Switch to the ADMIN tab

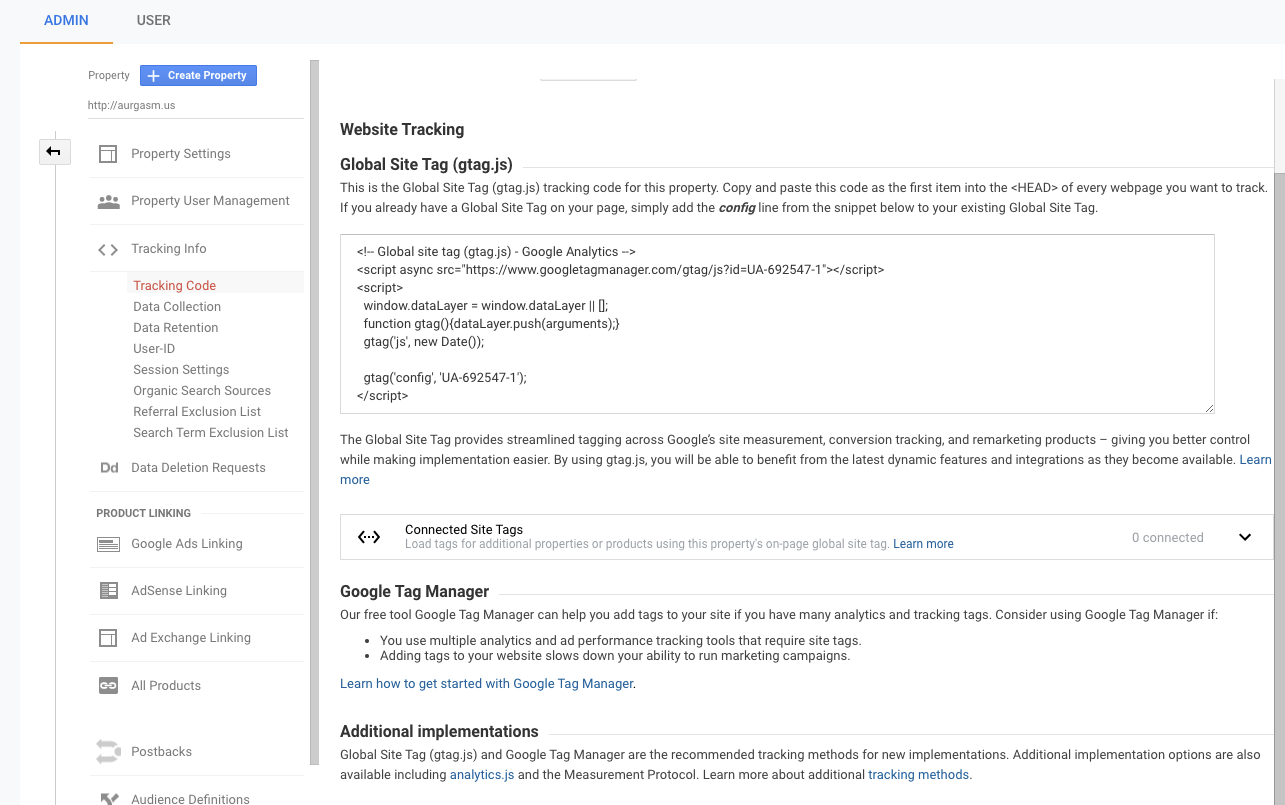(66, 20)
